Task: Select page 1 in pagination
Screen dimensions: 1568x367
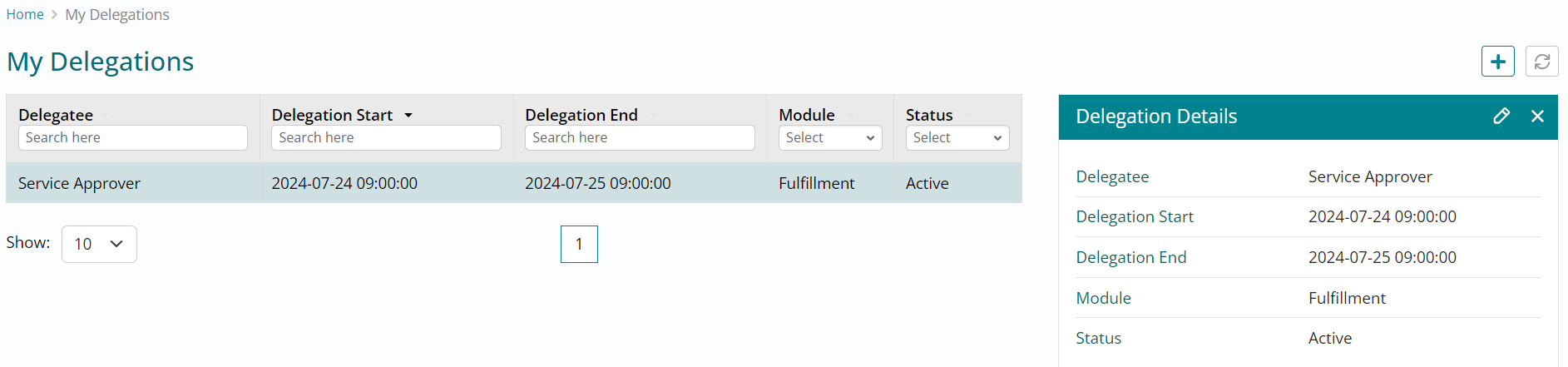Action: [579, 244]
